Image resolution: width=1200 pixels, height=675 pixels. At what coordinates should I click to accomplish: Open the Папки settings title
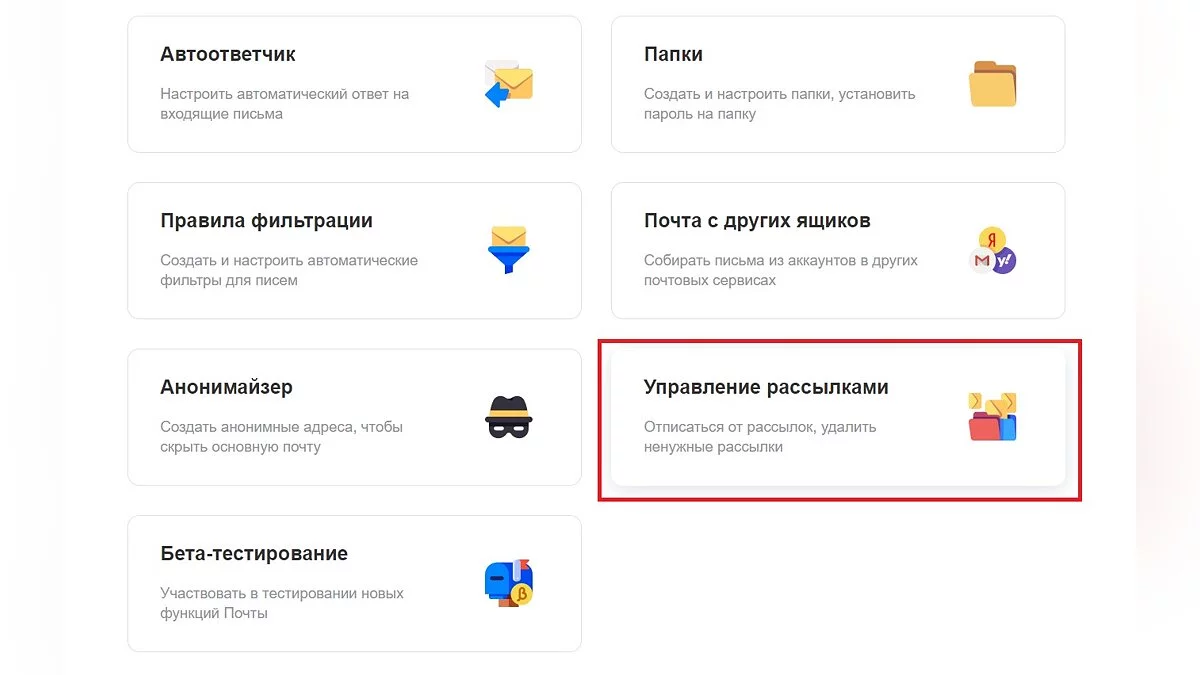673,54
